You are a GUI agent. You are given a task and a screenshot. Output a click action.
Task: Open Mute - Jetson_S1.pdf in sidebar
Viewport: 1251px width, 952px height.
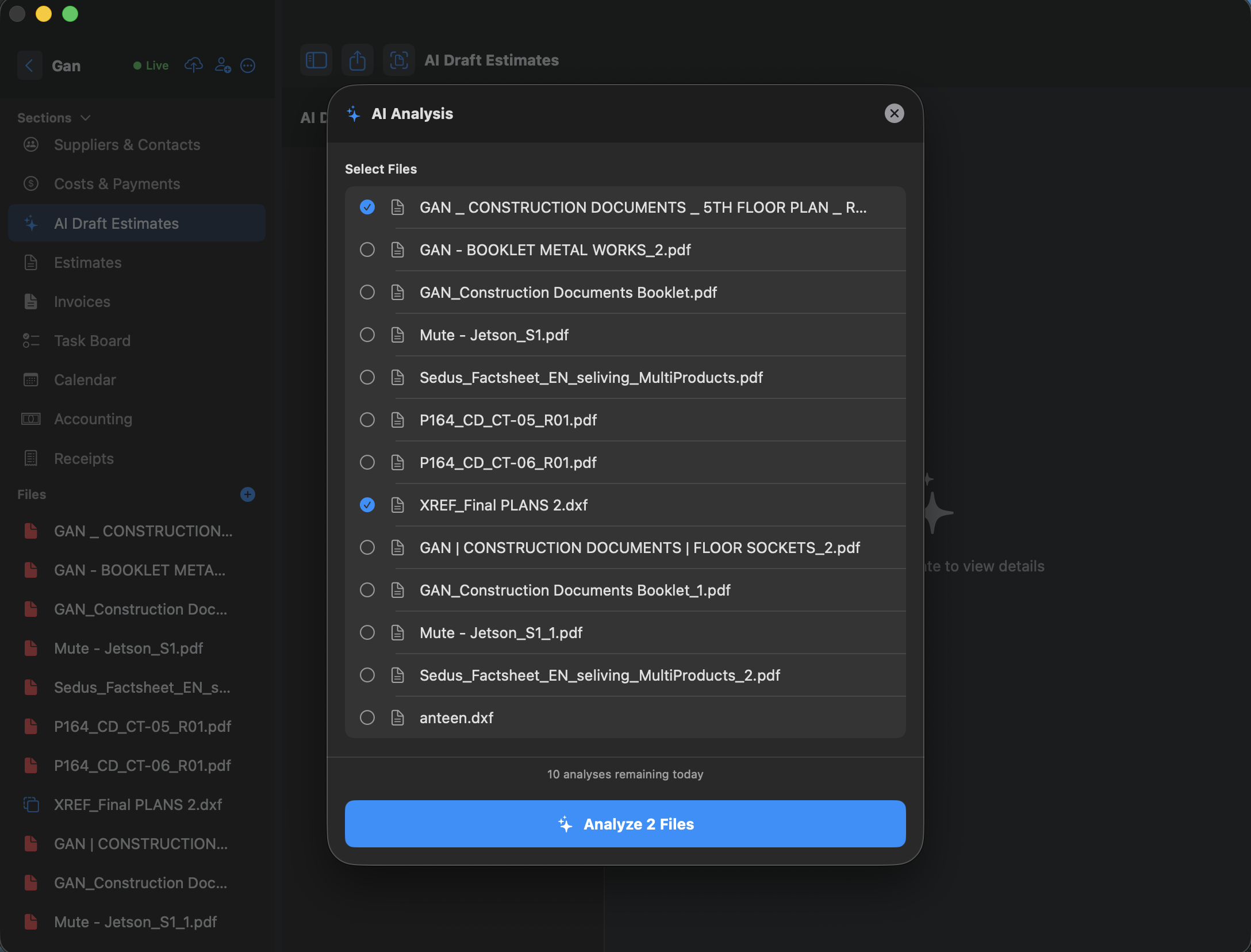point(137,648)
